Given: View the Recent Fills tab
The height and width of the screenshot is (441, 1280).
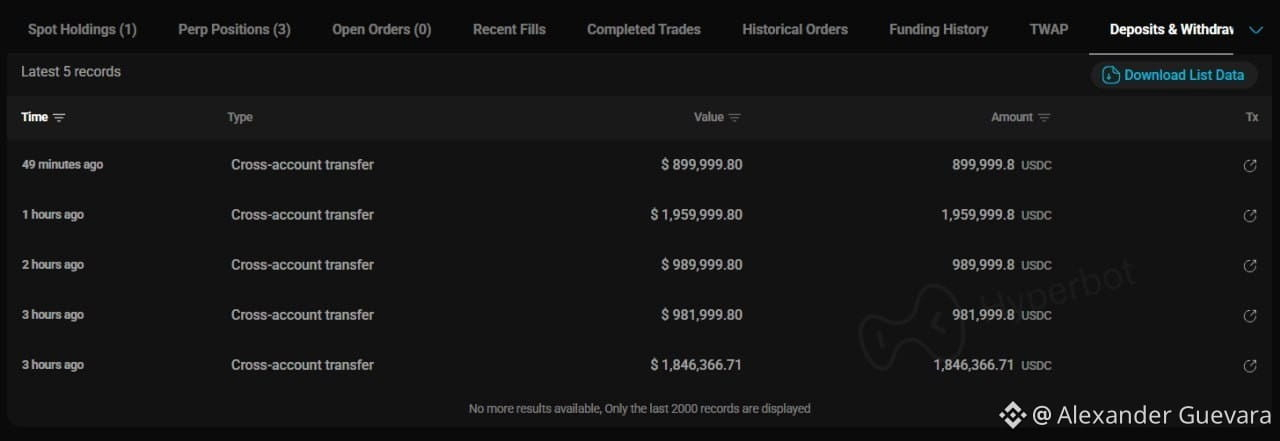Looking at the screenshot, I should [x=509, y=29].
